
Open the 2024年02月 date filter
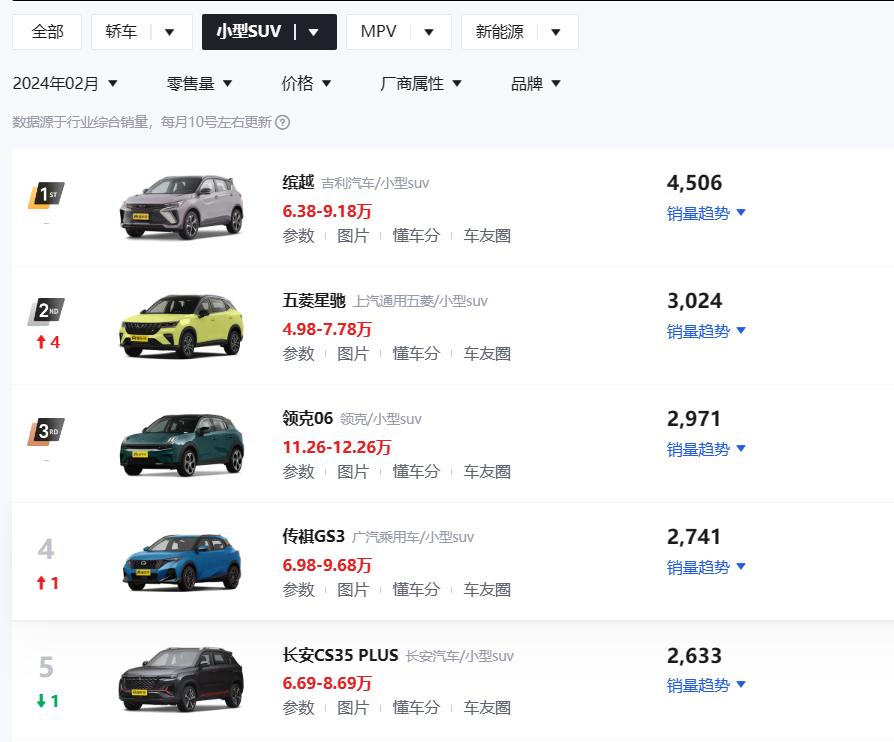pyautogui.click(x=65, y=84)
